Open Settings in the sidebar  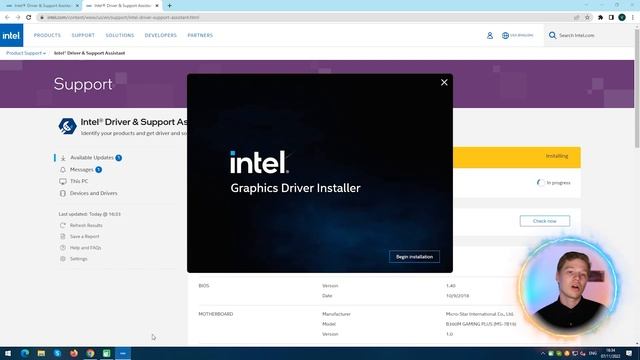pyautogui.click(x=78, y=259)
